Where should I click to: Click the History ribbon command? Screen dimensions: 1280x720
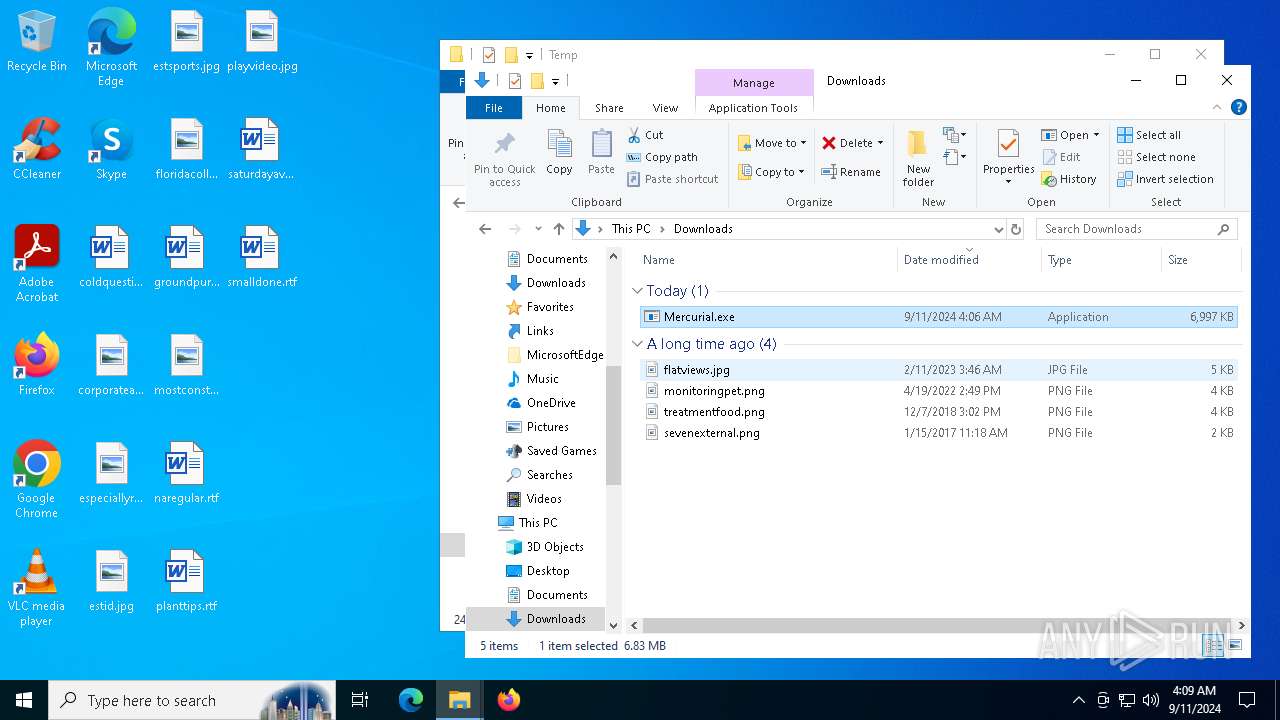(x=1069, y=179)
